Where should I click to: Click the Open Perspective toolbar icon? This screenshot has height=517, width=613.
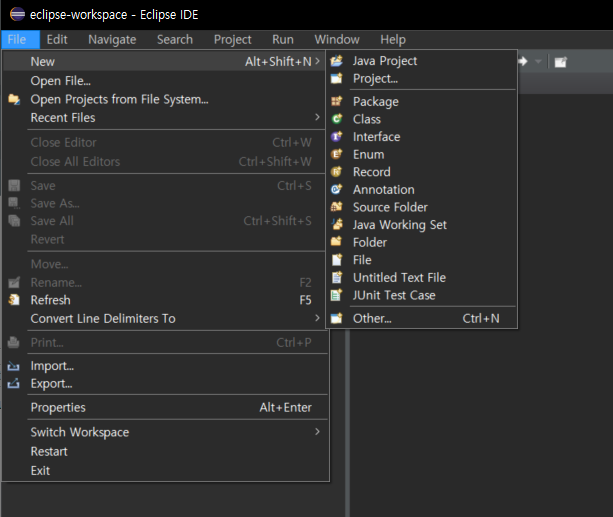561,62
